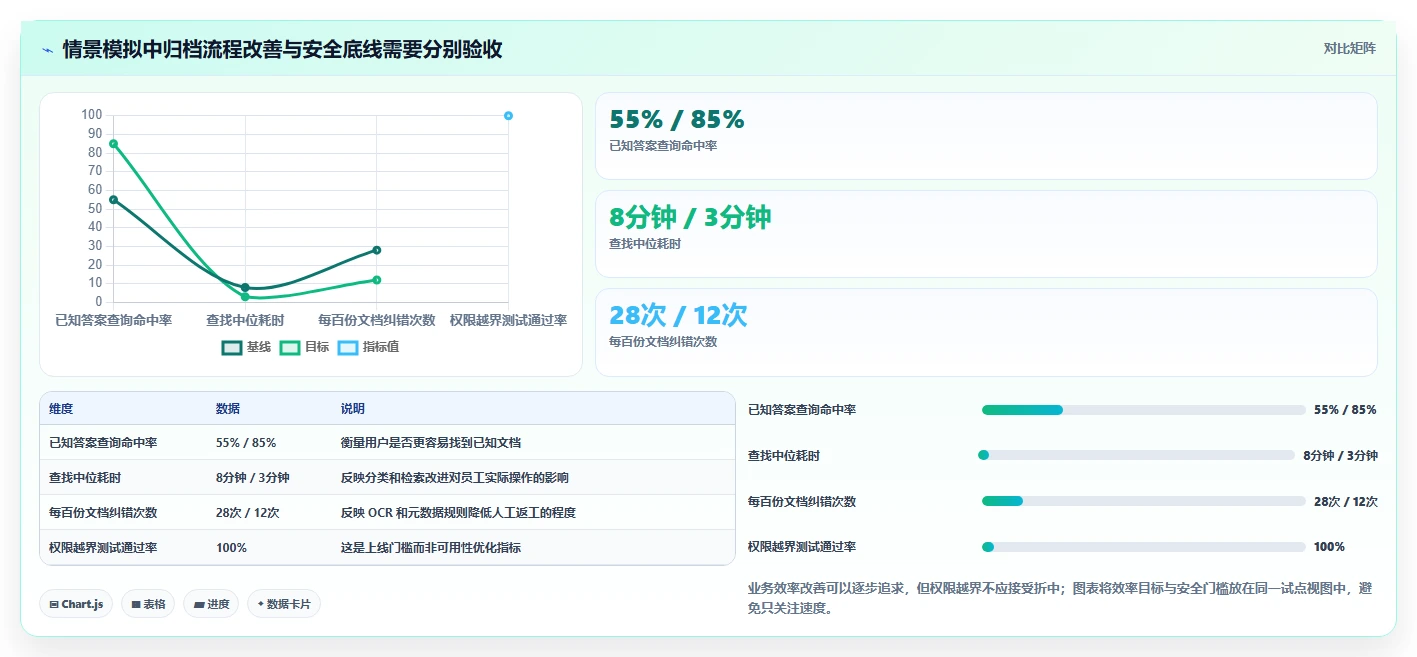The image size is (1417, 657).
Task: Click table value 100%
Action: [x=232, y=548]
